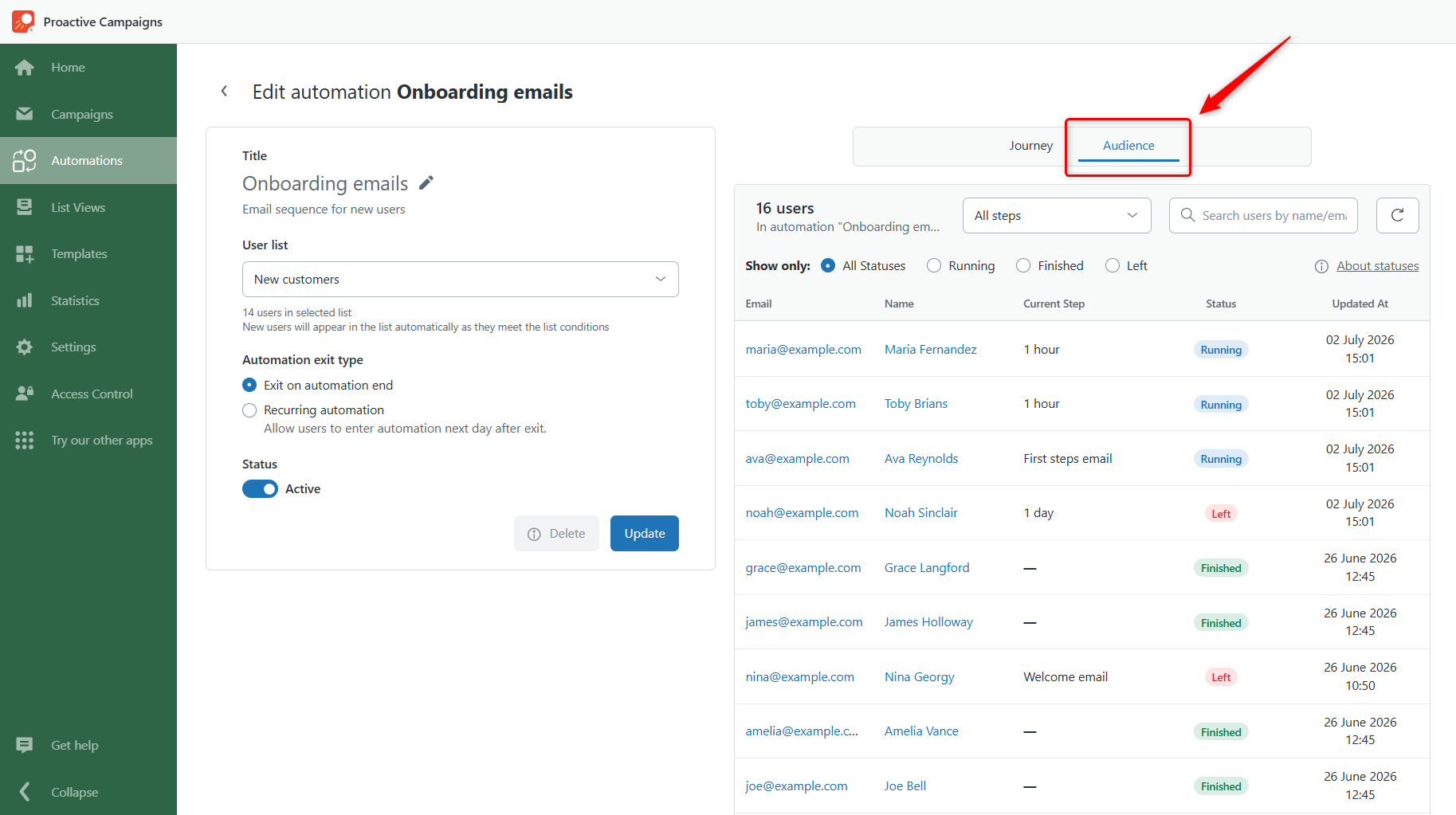Image resolution: width=1456 pixels, height=815 pixels.
Task: Click nina@example.com email link
Action: [x=799, y=677]
